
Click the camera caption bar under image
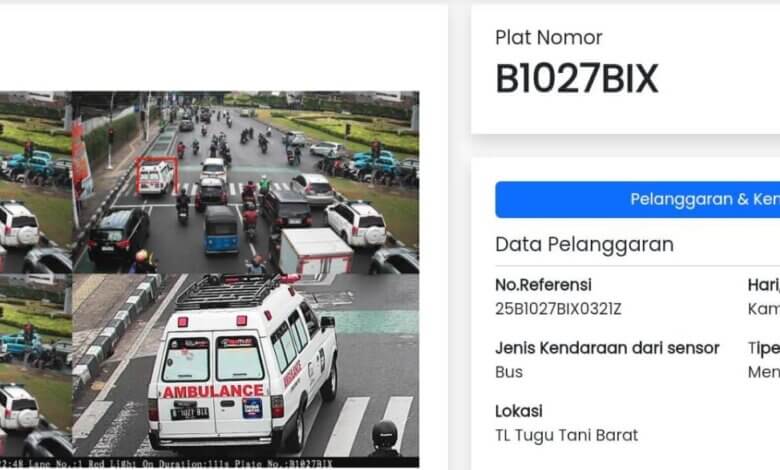(209, 463)
